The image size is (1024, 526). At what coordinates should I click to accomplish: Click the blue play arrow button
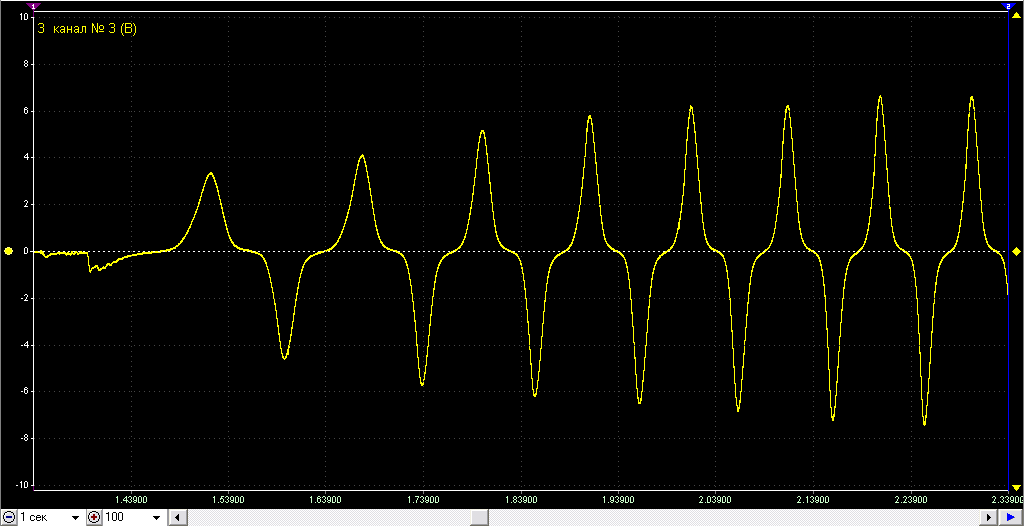1010,518
